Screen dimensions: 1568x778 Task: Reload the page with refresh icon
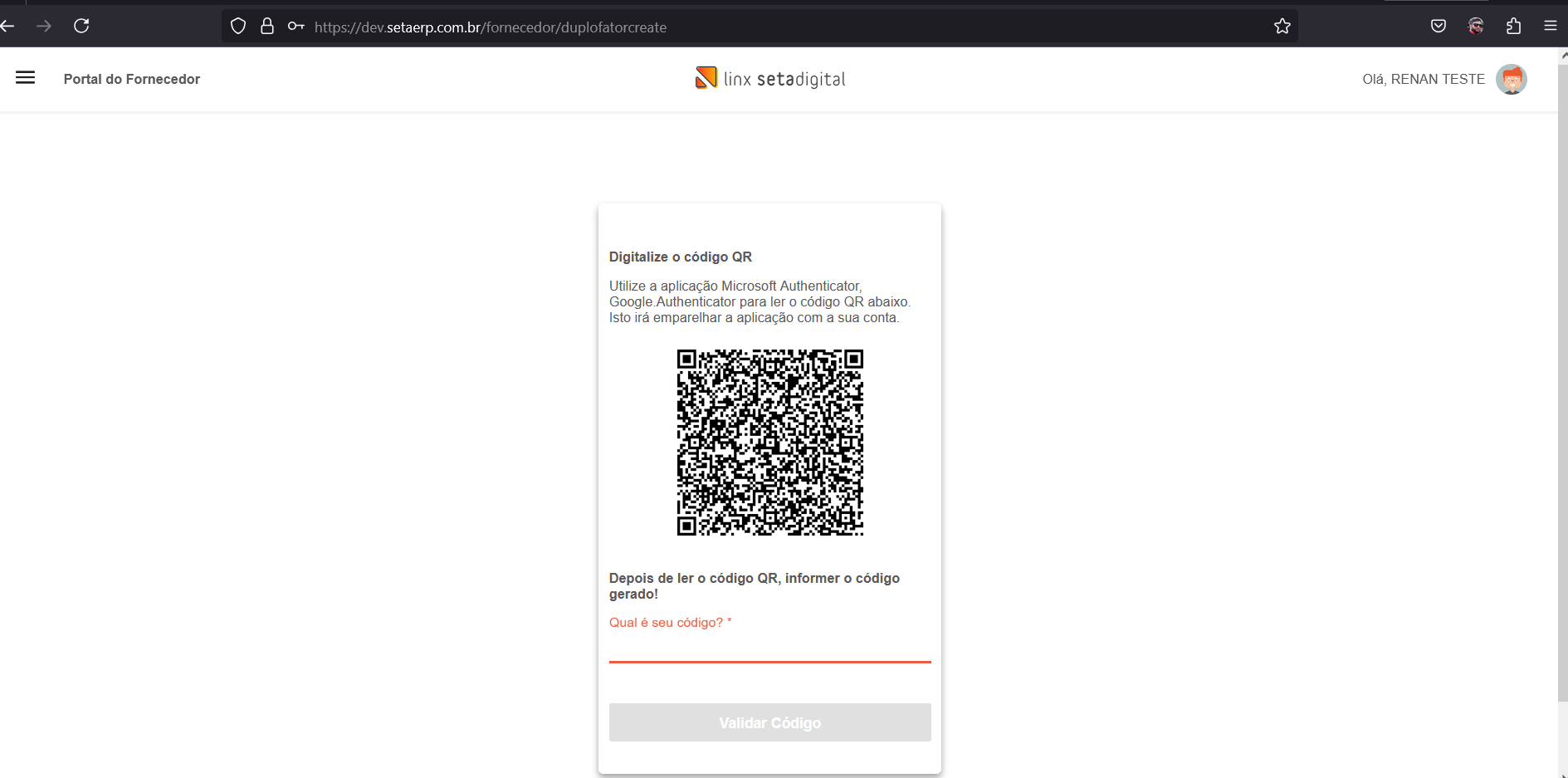pos(81,27)
